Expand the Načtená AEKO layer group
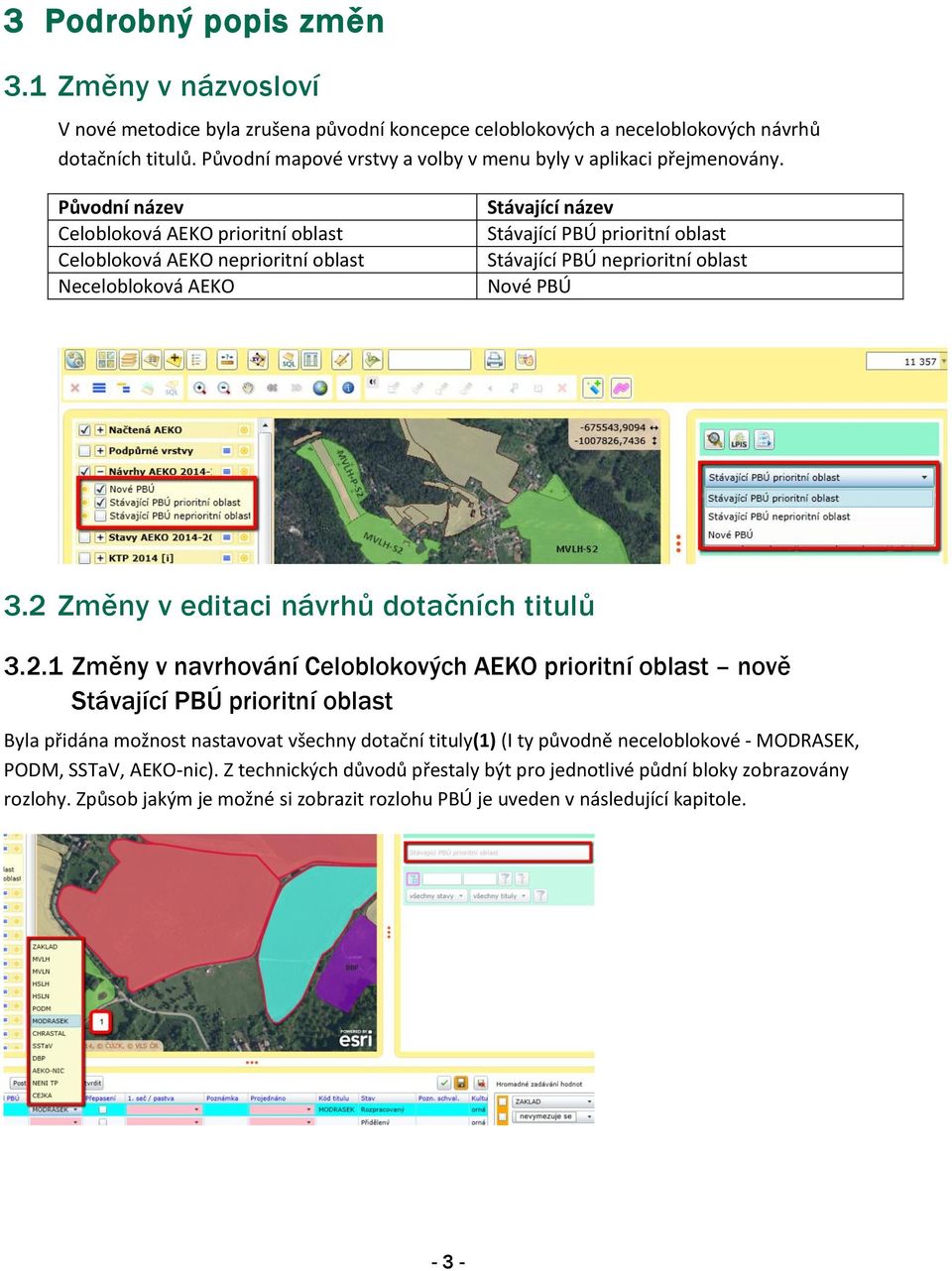This screenshot has height=1271, width=952. (99, 429)
